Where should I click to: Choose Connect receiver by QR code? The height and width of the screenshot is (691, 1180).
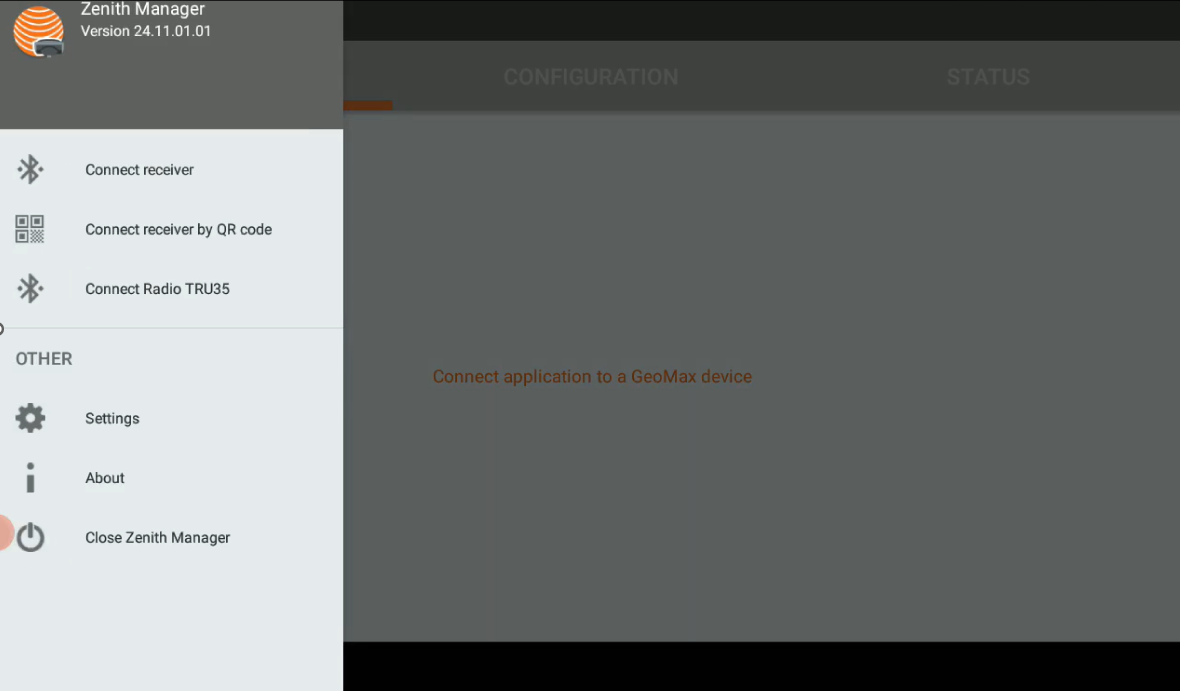pos(178,229)
